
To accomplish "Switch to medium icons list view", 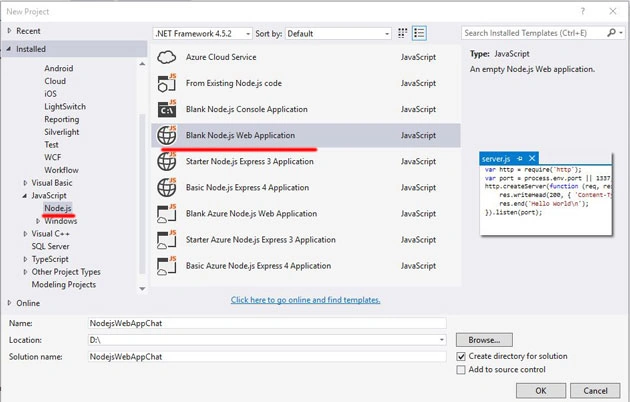I will [x=419, y=33].
